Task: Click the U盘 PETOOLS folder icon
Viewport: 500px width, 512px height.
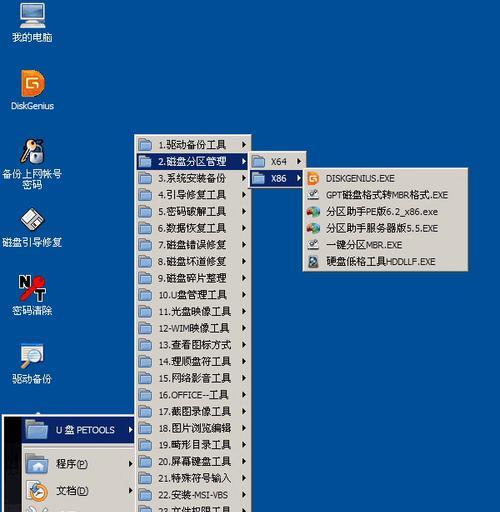Action: coord(37,430)
